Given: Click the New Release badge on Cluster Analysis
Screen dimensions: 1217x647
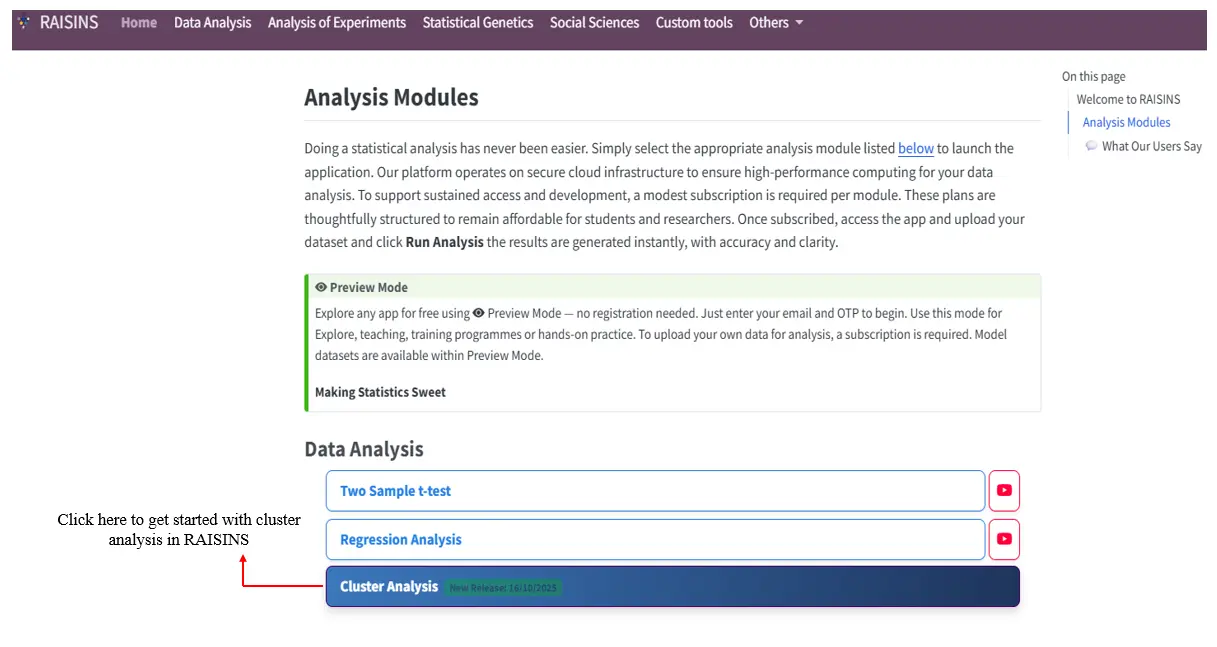Looking at the screenshot, I should [503, 587].
